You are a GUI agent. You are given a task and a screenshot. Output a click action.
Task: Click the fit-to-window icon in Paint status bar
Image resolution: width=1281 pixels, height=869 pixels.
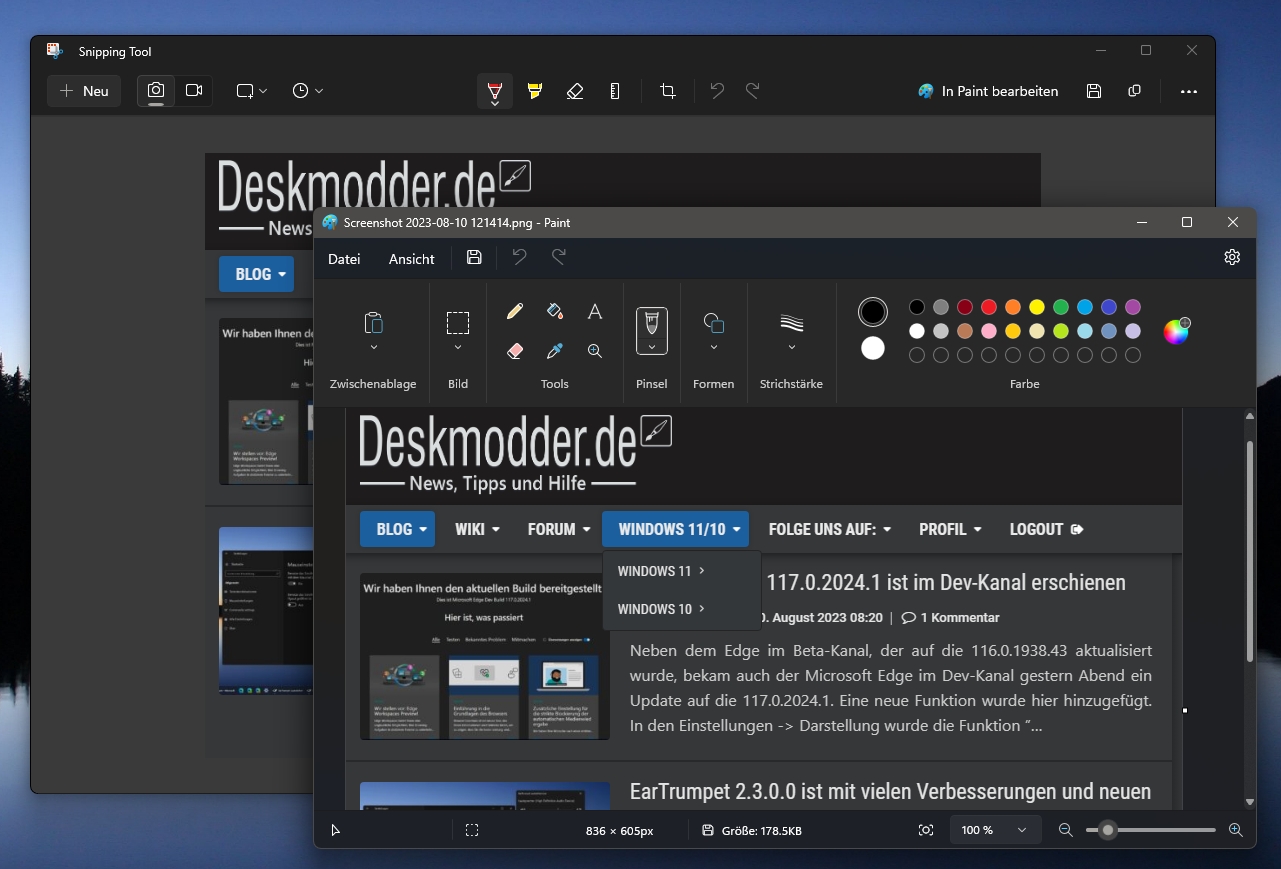(x=926, y=830)
